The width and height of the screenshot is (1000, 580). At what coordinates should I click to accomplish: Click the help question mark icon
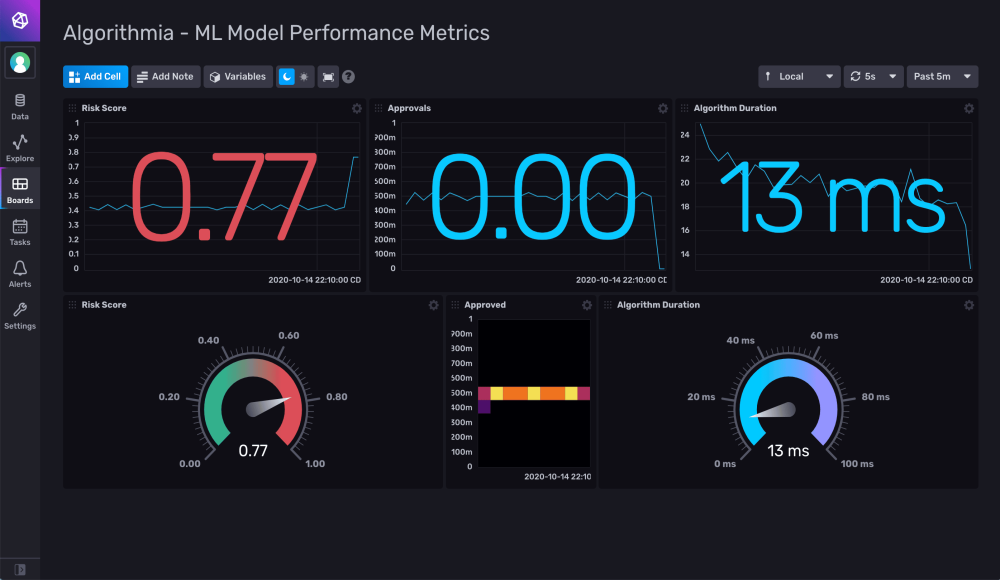pyautogui.click(x=349, y=77)
